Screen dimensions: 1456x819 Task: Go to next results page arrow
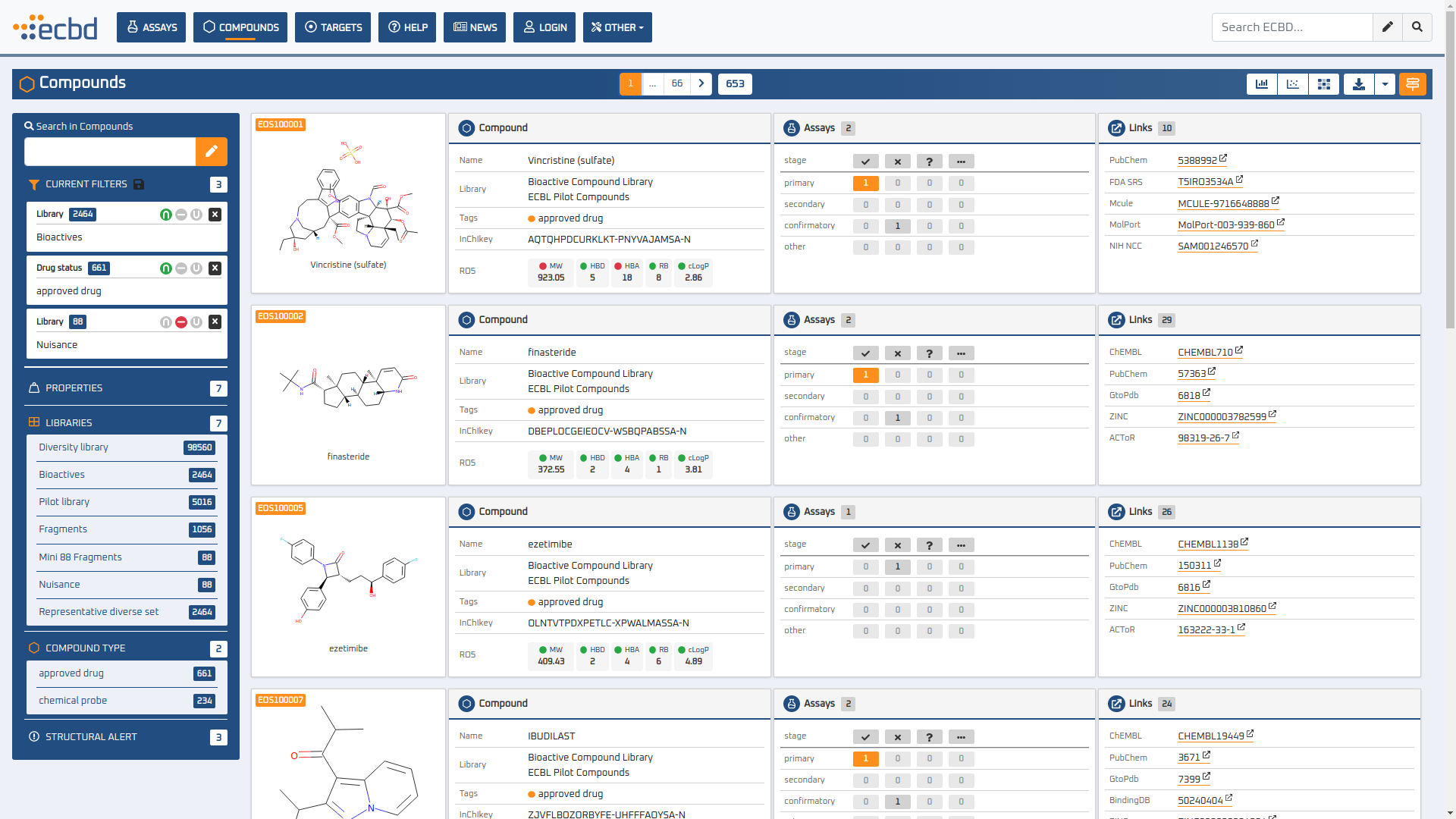[701, 83]
